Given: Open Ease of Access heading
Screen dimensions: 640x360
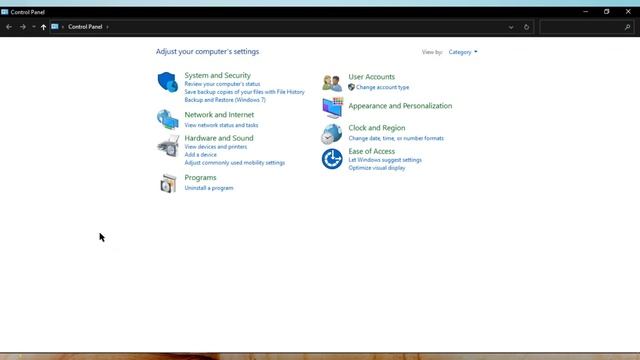Looking at the screenshot, I should coord(371,151).
